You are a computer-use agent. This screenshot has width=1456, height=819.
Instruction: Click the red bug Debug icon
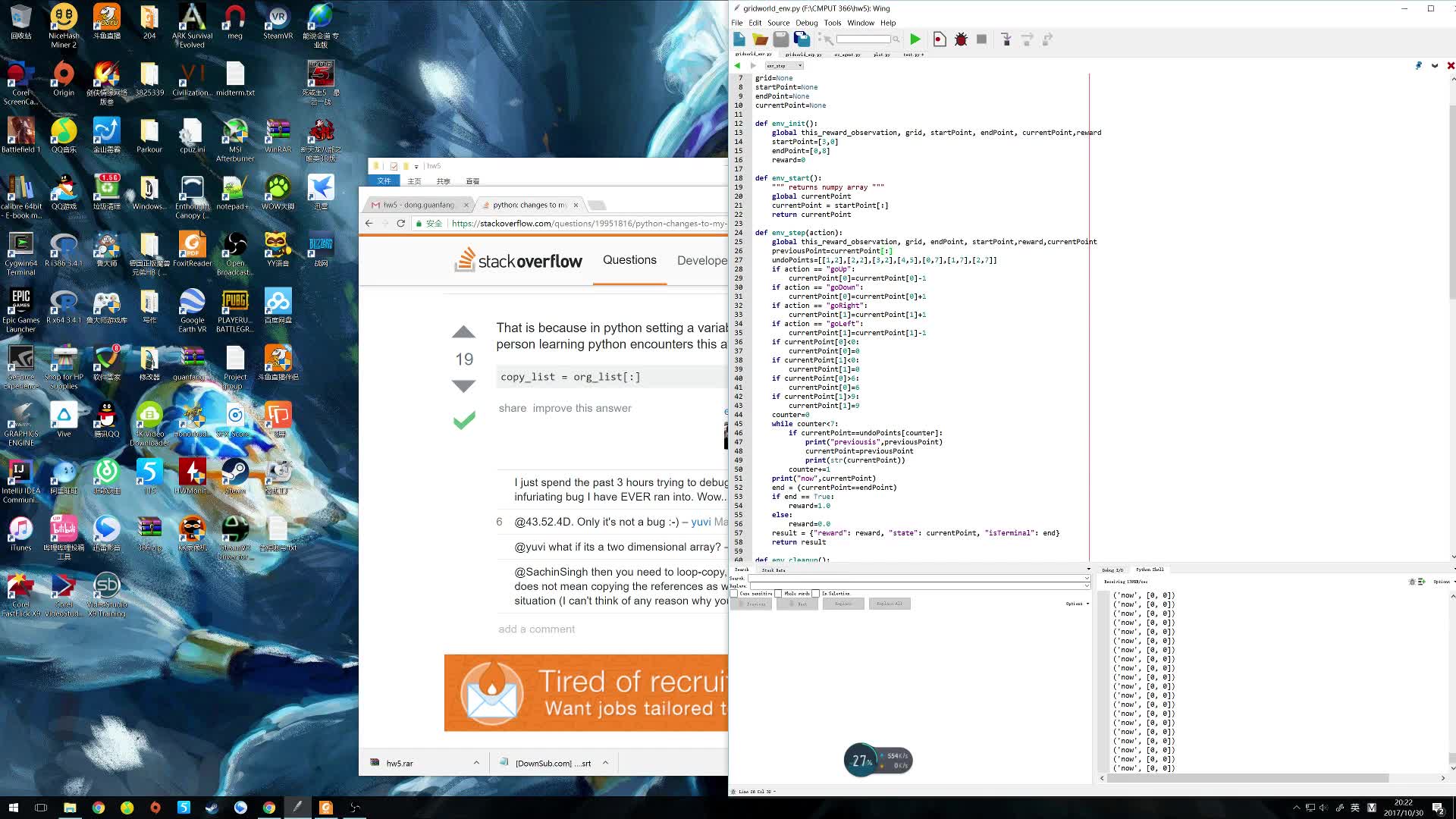tap(961, 39)
